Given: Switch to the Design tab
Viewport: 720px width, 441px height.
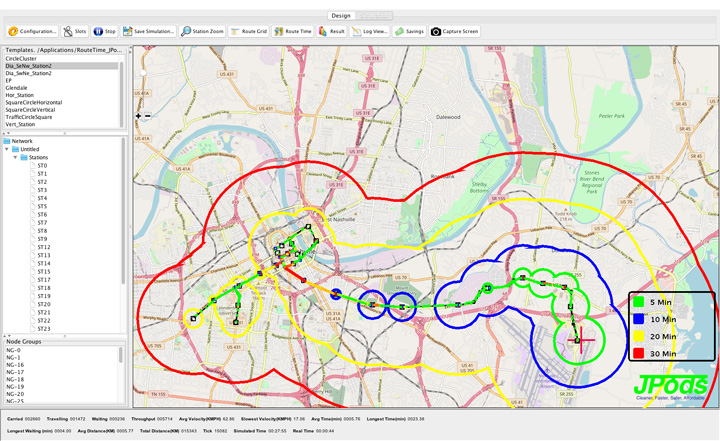Looking at the screenshot, I should (341, 16).
